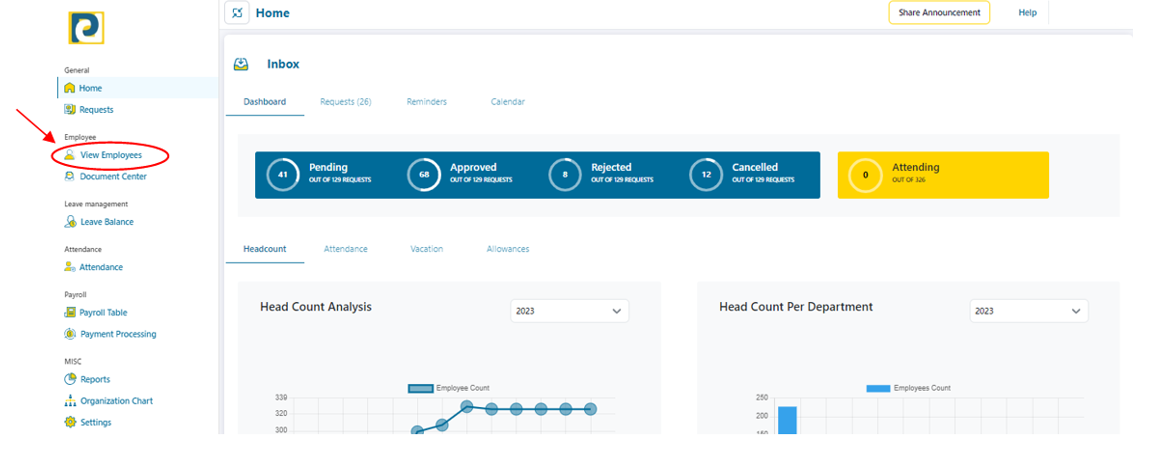Toggle Employees Count legend in department chart

(878, 388)
